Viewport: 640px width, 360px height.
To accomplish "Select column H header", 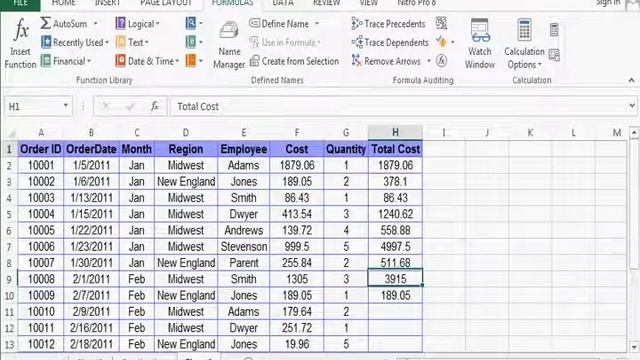I will click(395, 133).
